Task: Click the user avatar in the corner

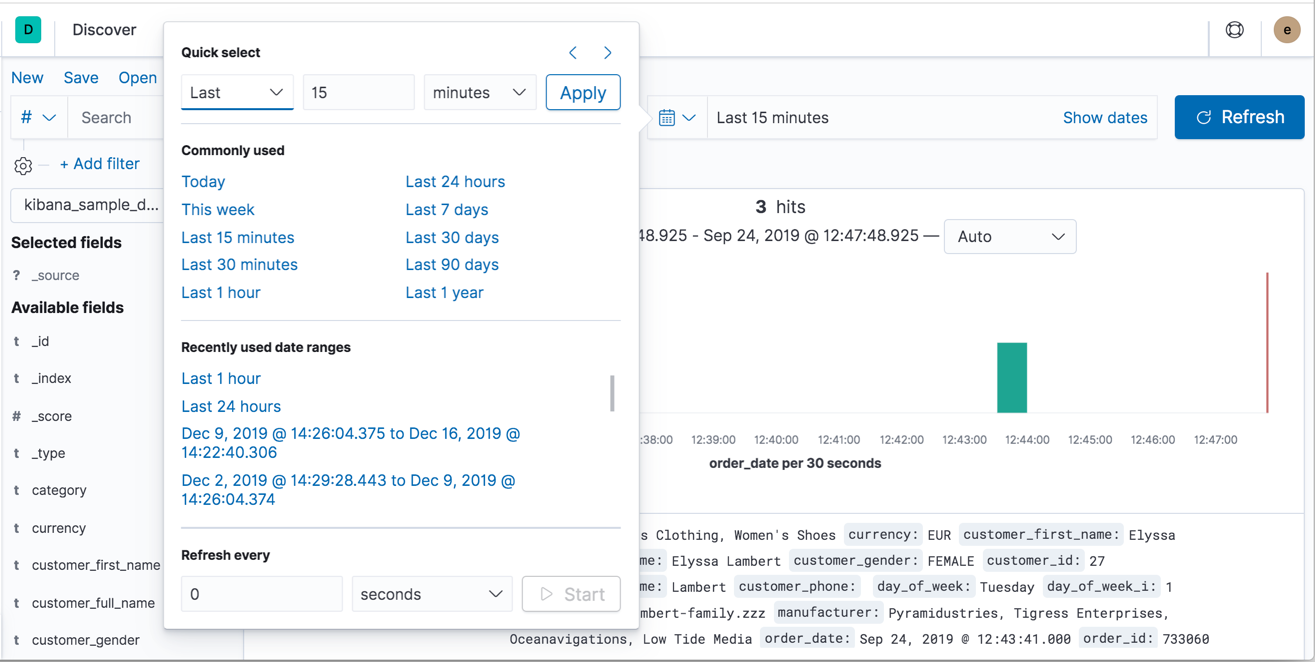Action: [1286, 30]
